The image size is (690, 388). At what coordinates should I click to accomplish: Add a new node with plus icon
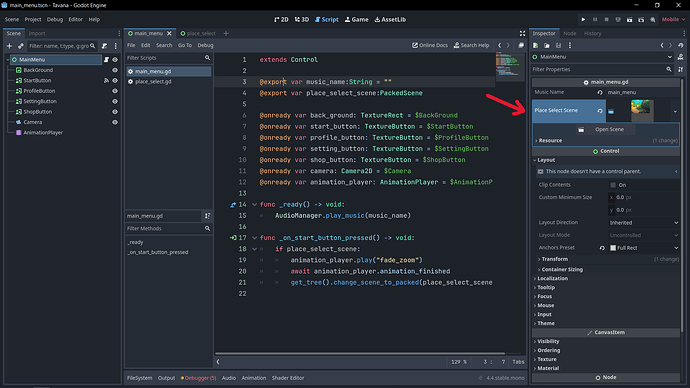pyautogui.click(x=9, y=46)
